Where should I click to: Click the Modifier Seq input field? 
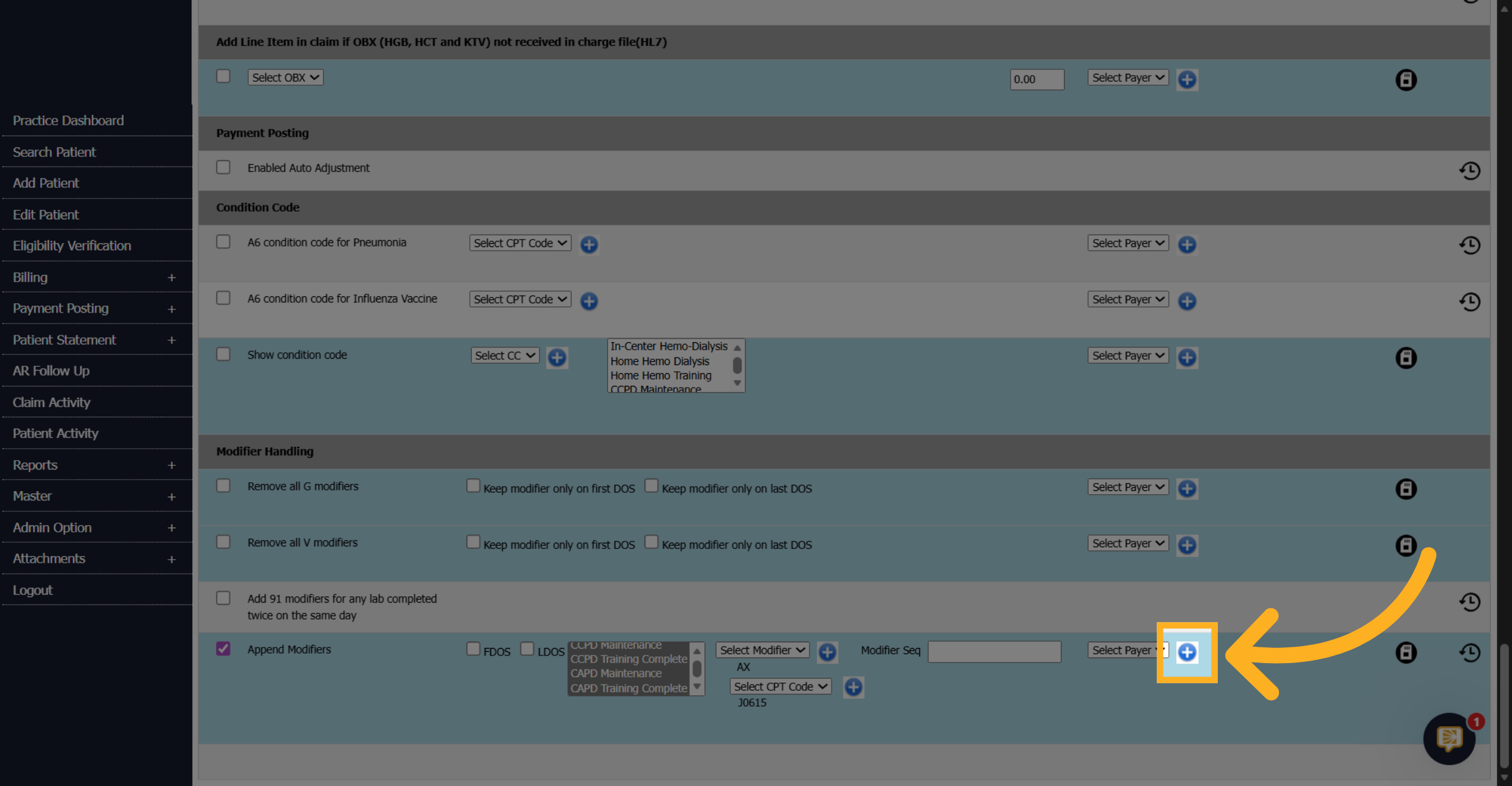coord(994,652)
